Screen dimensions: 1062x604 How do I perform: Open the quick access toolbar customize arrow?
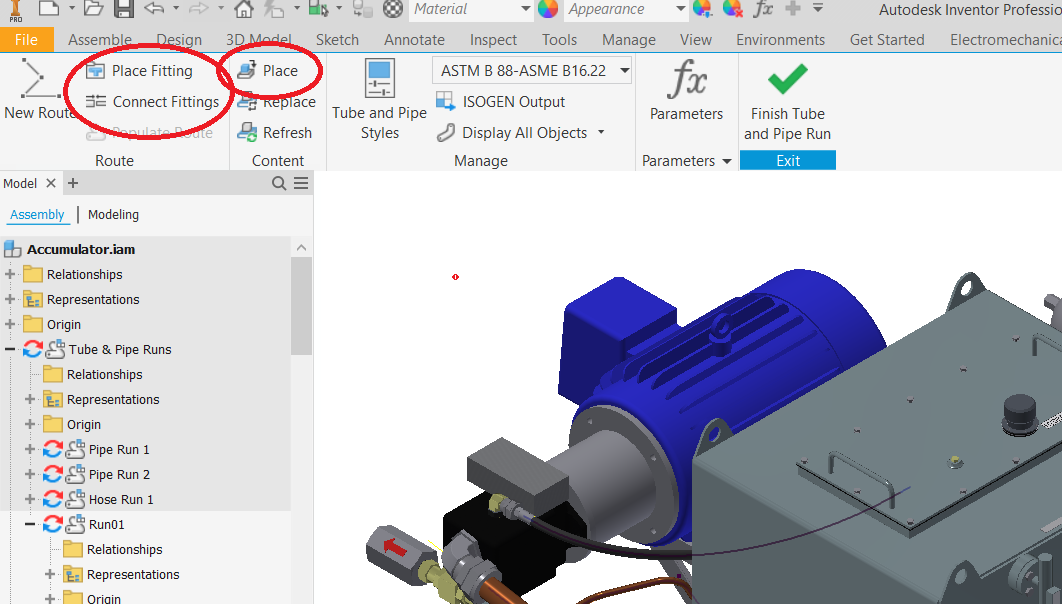[818, 8]
